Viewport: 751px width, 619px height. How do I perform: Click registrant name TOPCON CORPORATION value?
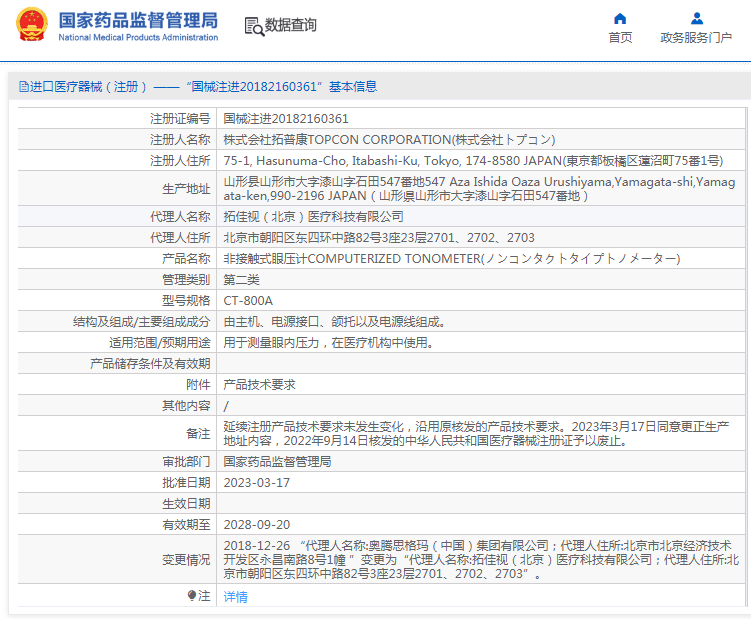389,140
